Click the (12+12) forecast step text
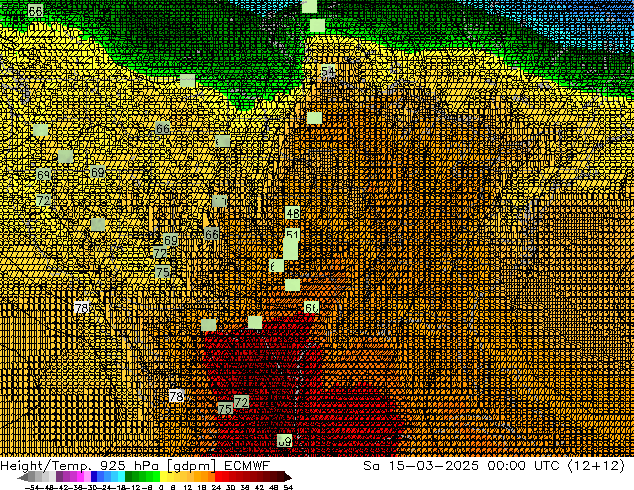The image size is (634, 490). pos(597,466)
